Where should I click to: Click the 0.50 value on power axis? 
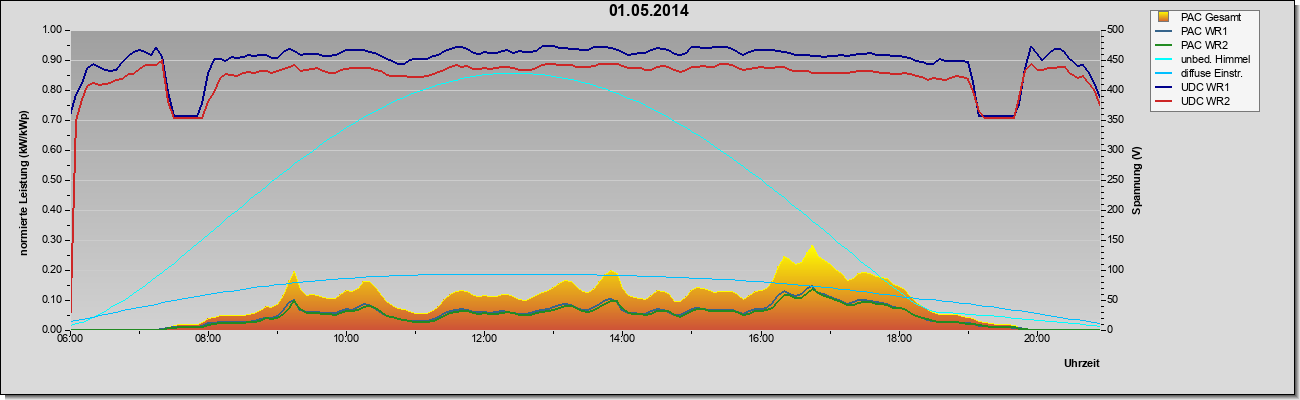pos(53,180)
